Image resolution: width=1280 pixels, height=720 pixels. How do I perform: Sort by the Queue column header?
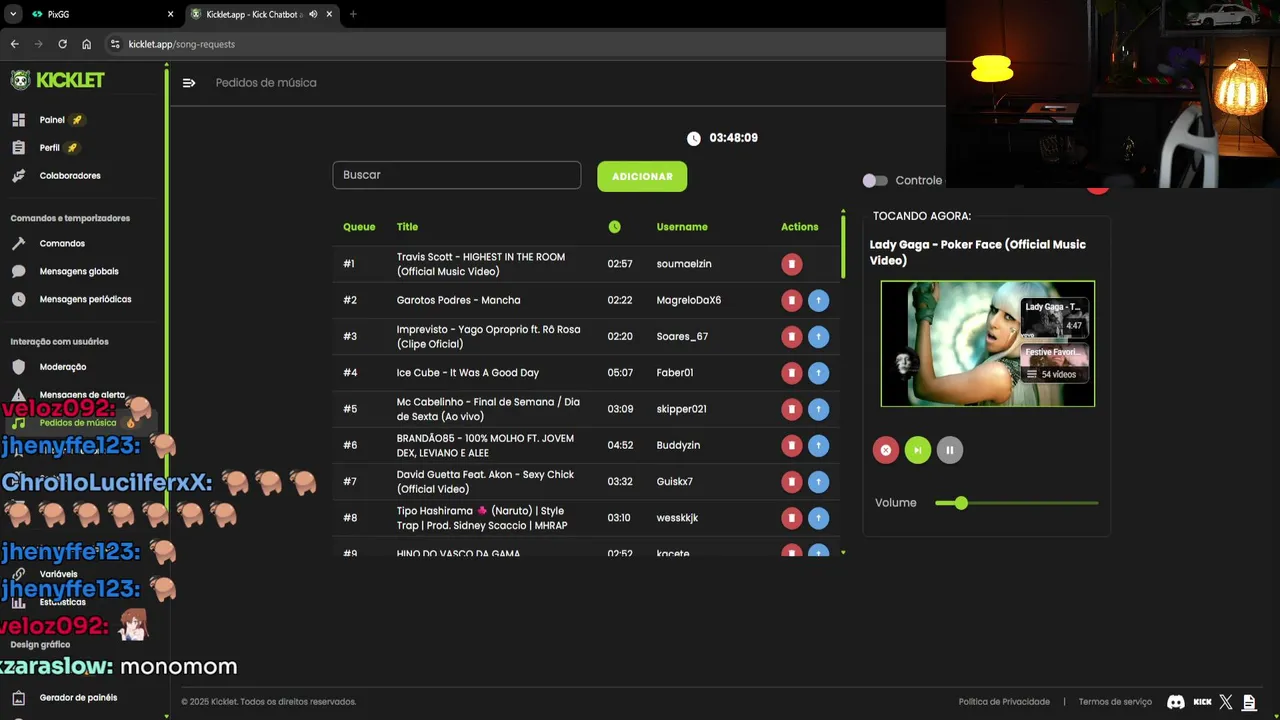359,227
